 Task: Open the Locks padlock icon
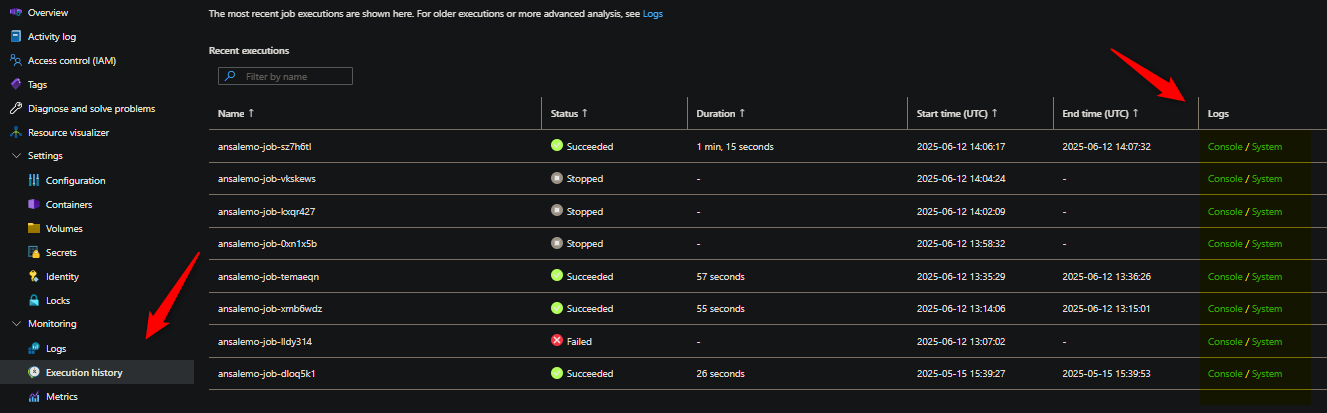pos(33,300)
